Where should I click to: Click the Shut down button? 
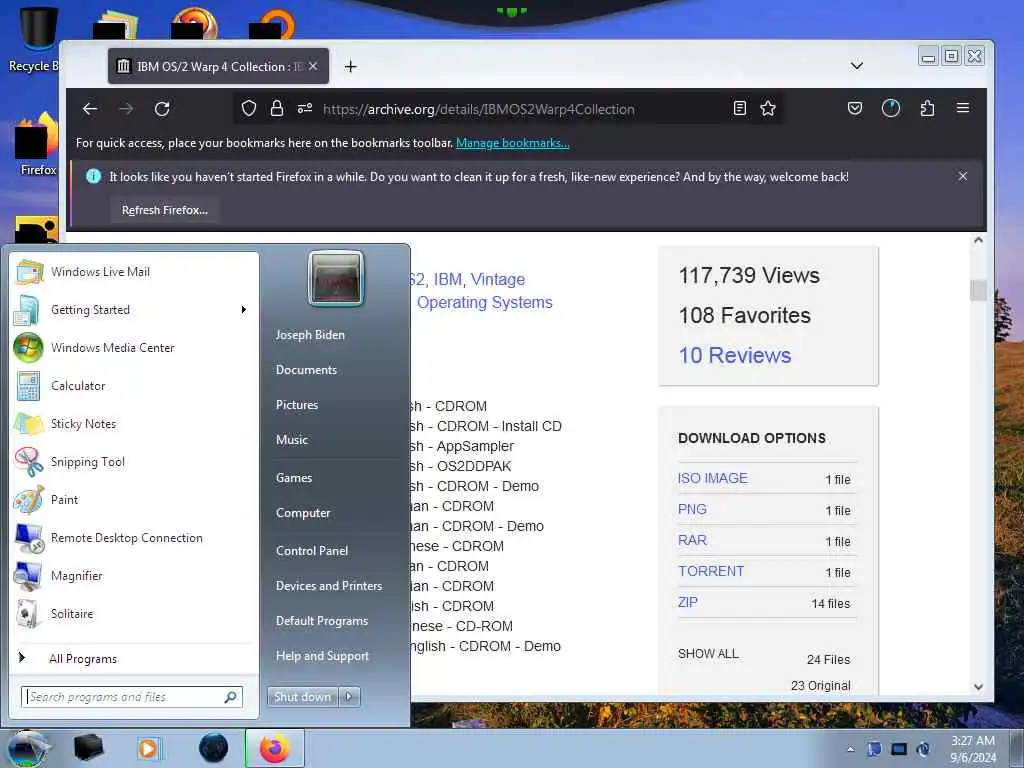pos(303,697)
